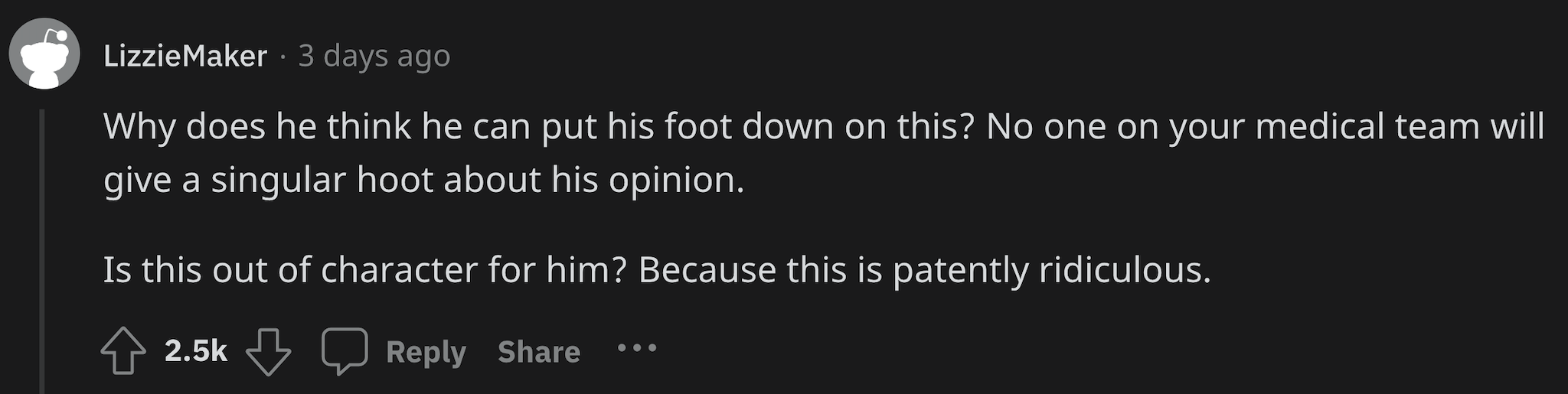Click the speech bubble reply icon
1568x394 pixels.
click(x=345, y=351)
